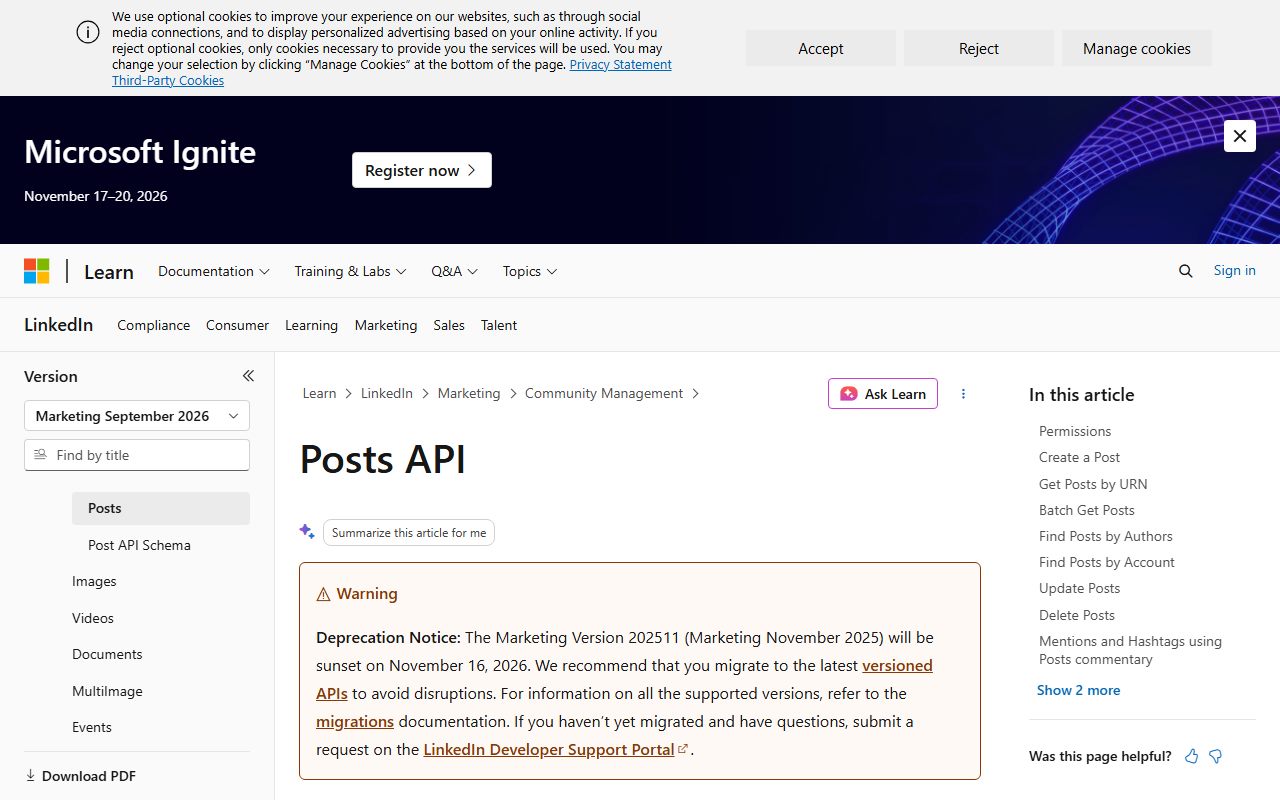Open the Topics dropdown menu
Image resolution: width=1280 pixels, height=800 pixels.
[530, 271]
